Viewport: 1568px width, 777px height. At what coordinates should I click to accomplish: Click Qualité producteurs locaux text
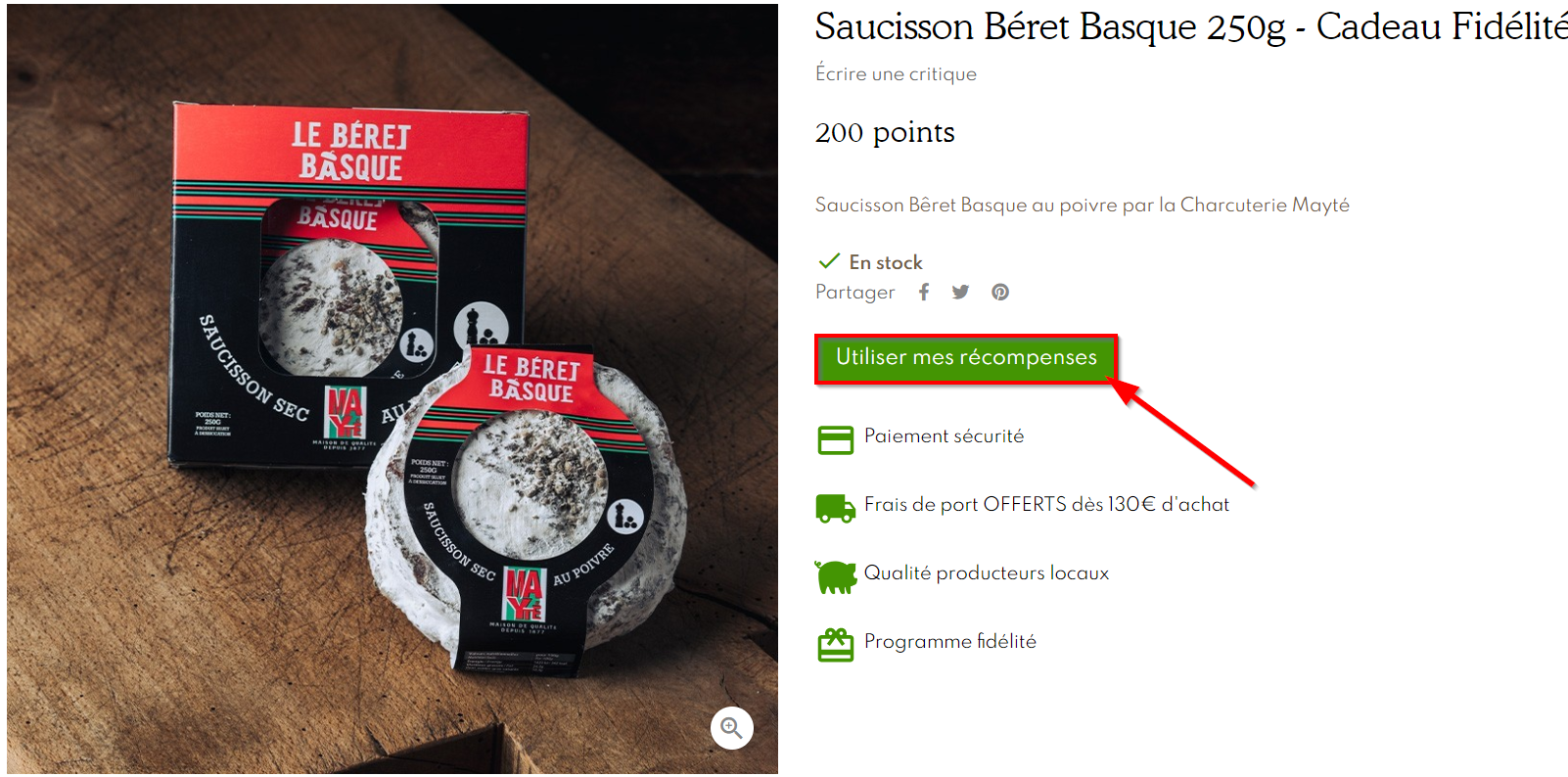coord(986,572)
